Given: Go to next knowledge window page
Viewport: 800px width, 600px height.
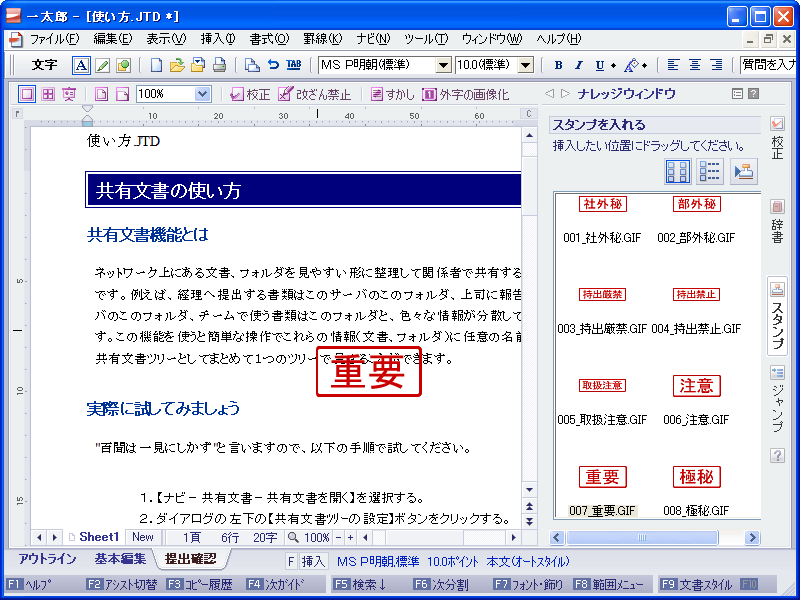Looking at the screenshot, I should (565, 93).
